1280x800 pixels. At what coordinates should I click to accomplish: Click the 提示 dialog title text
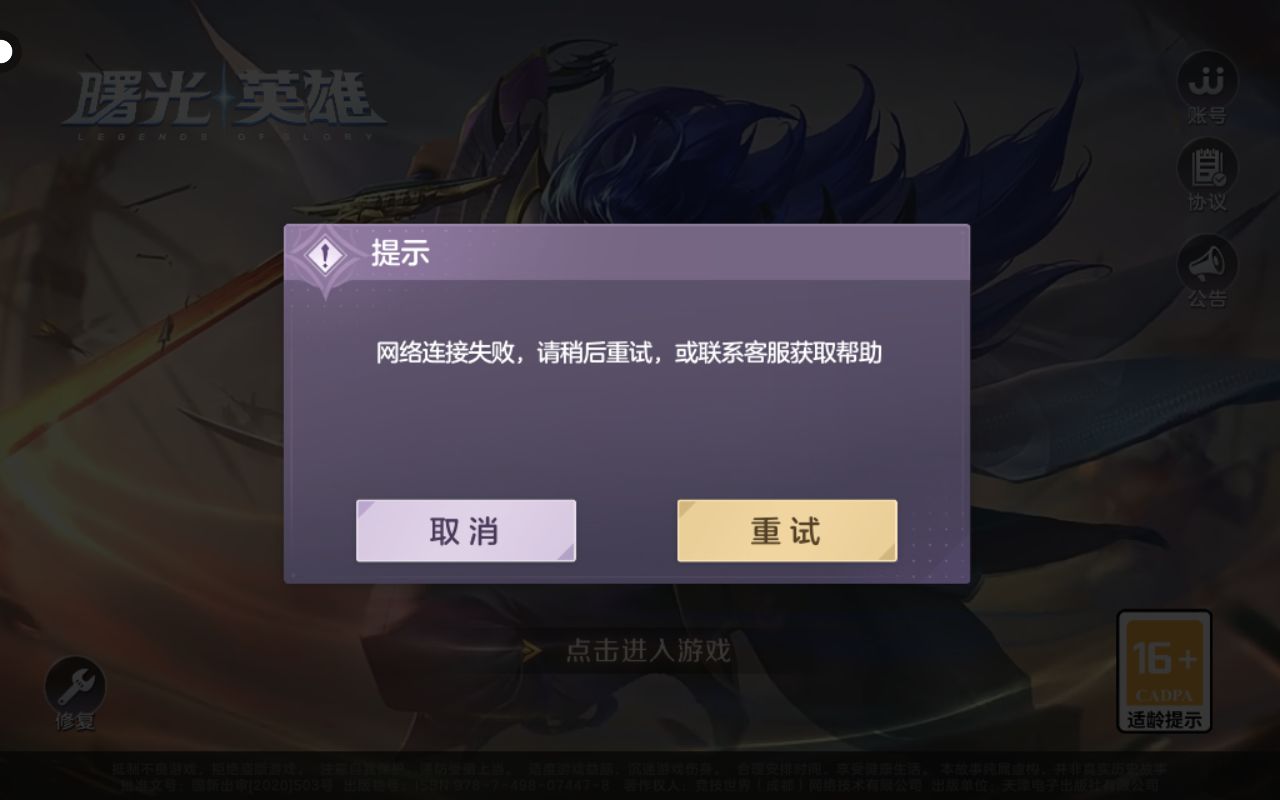[x=400, y=253]
